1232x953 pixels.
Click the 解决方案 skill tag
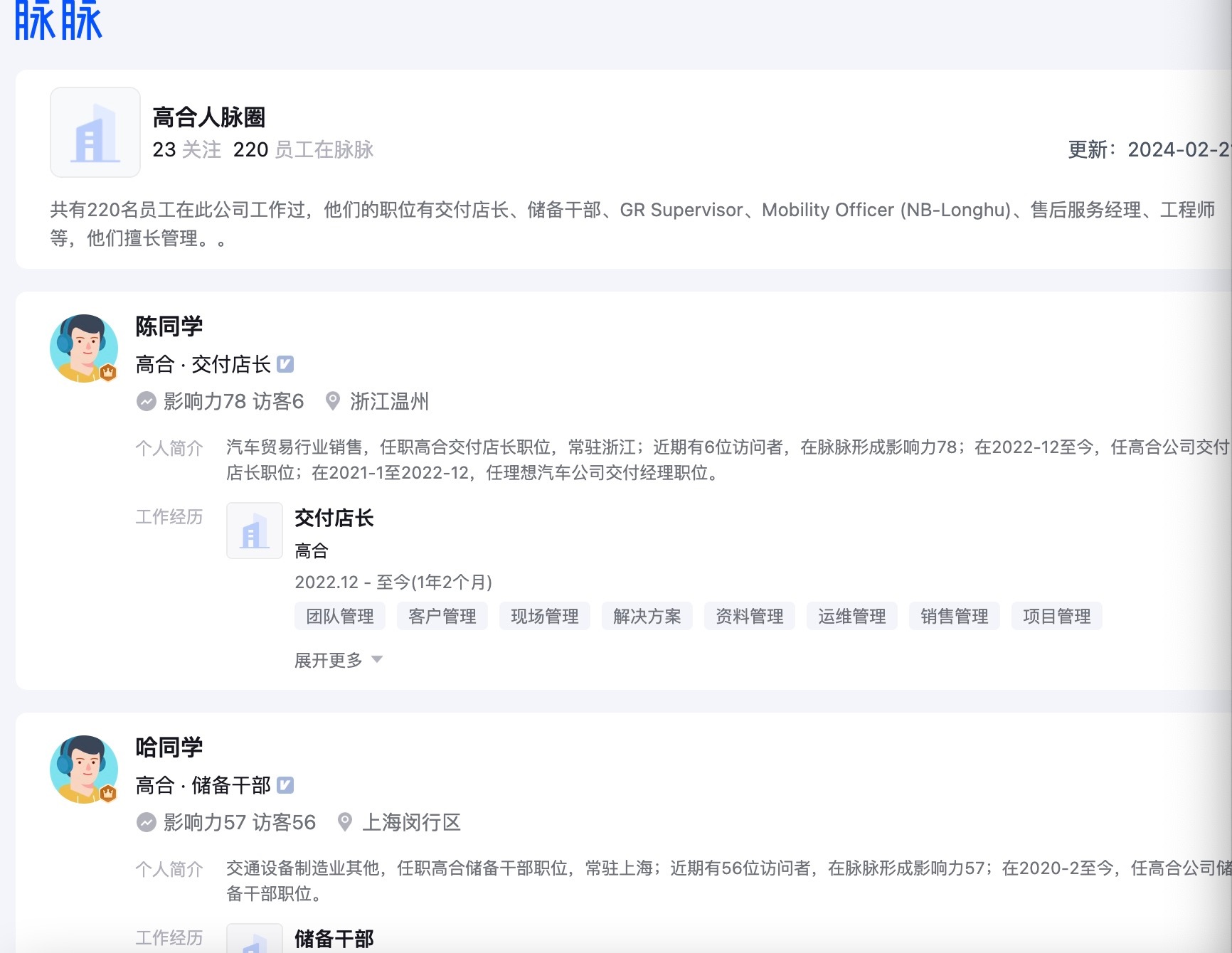pyautogui.click(x=647, y=616)
